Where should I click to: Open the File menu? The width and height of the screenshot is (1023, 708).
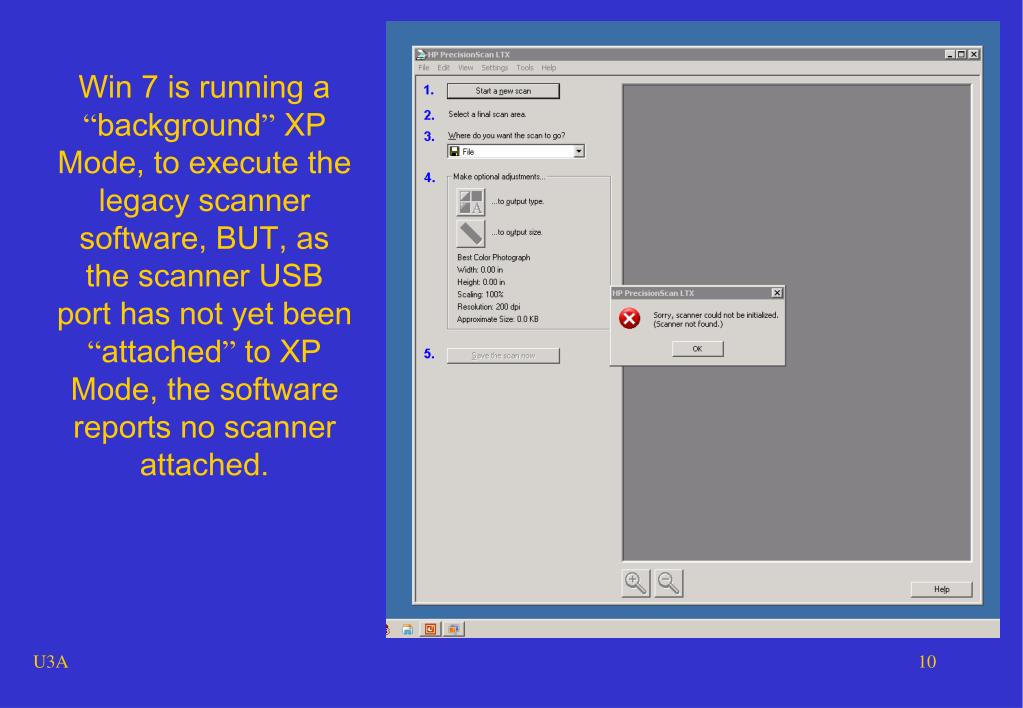424,68
